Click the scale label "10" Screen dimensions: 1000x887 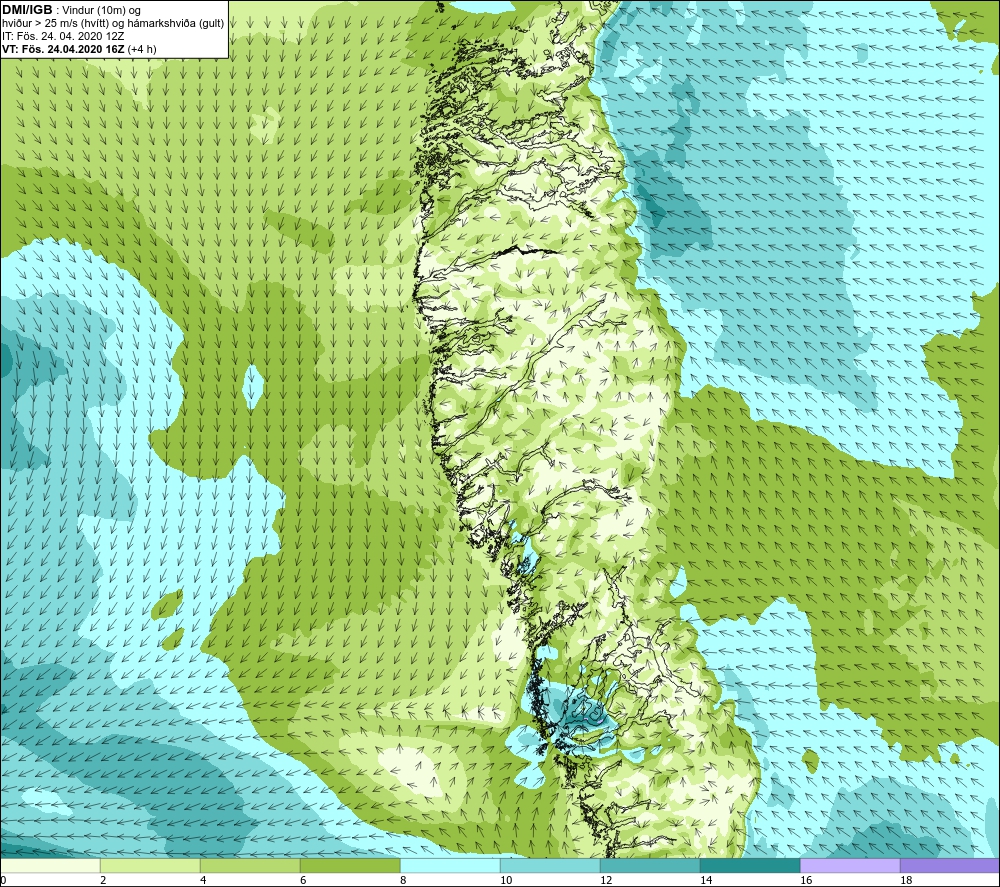506,880
